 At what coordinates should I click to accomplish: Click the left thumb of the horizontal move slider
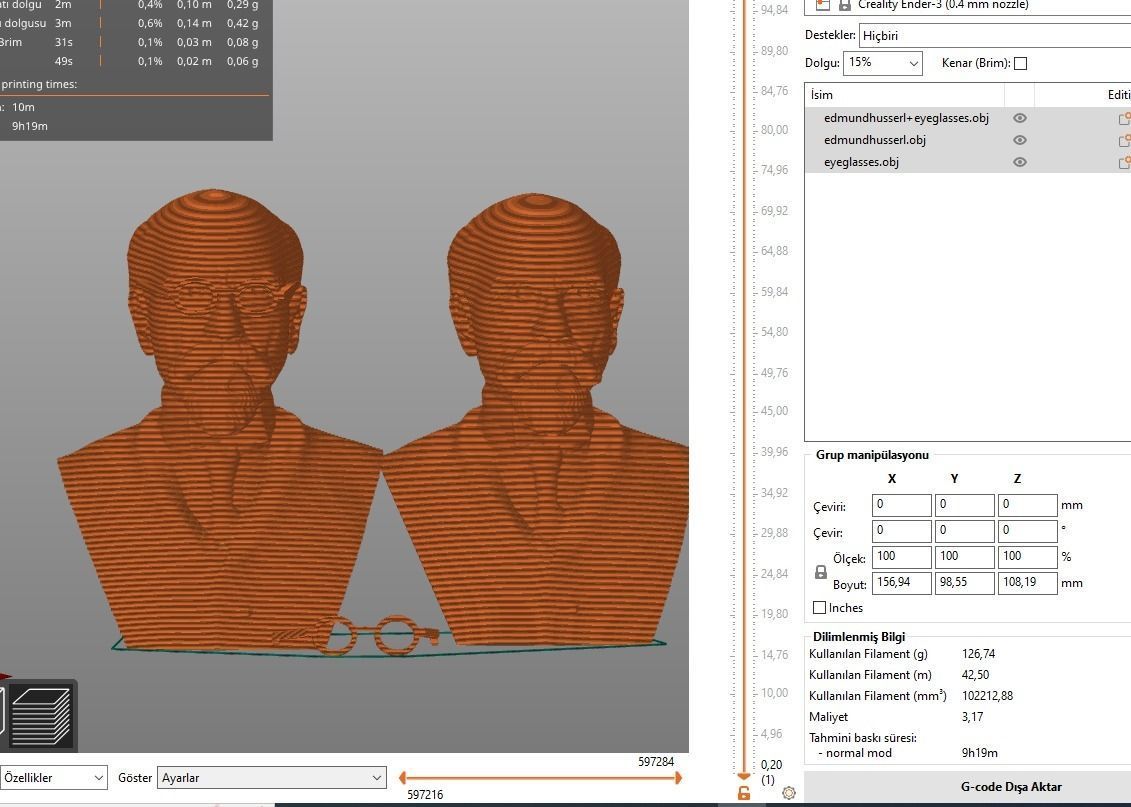pos(402,777)
